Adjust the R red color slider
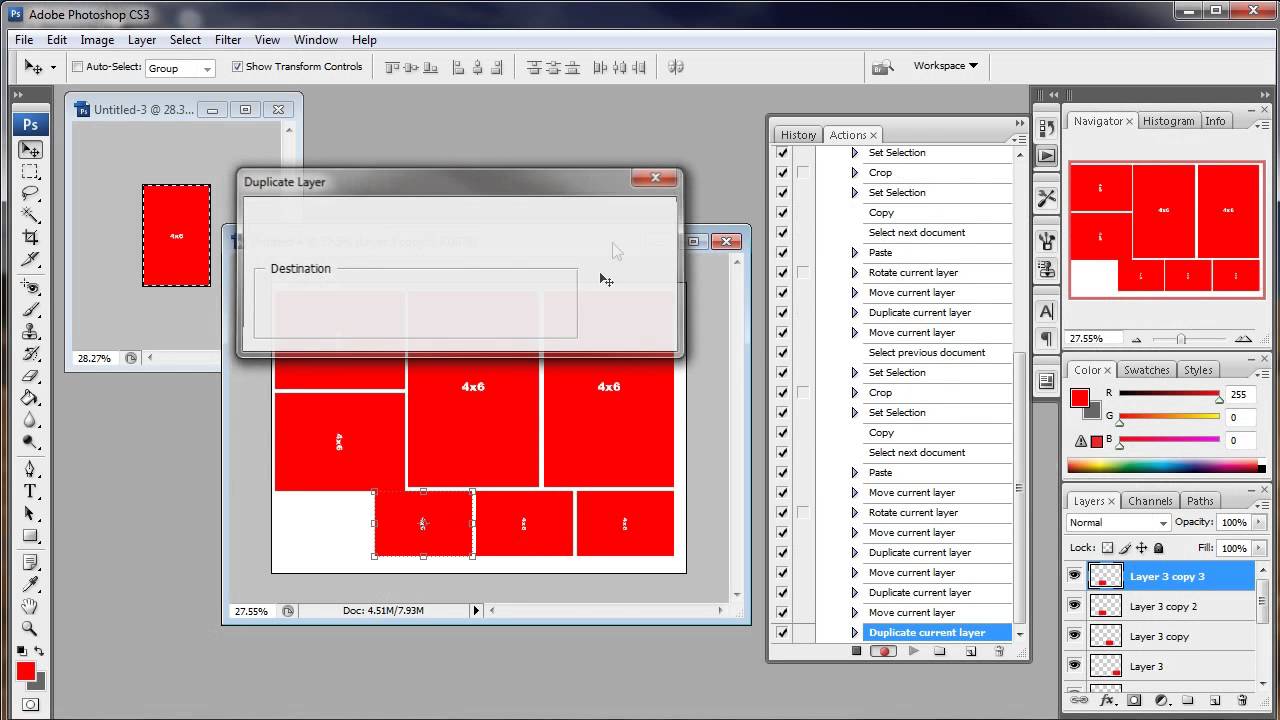The image size is (1280, 720). [x=1219, y=398]
